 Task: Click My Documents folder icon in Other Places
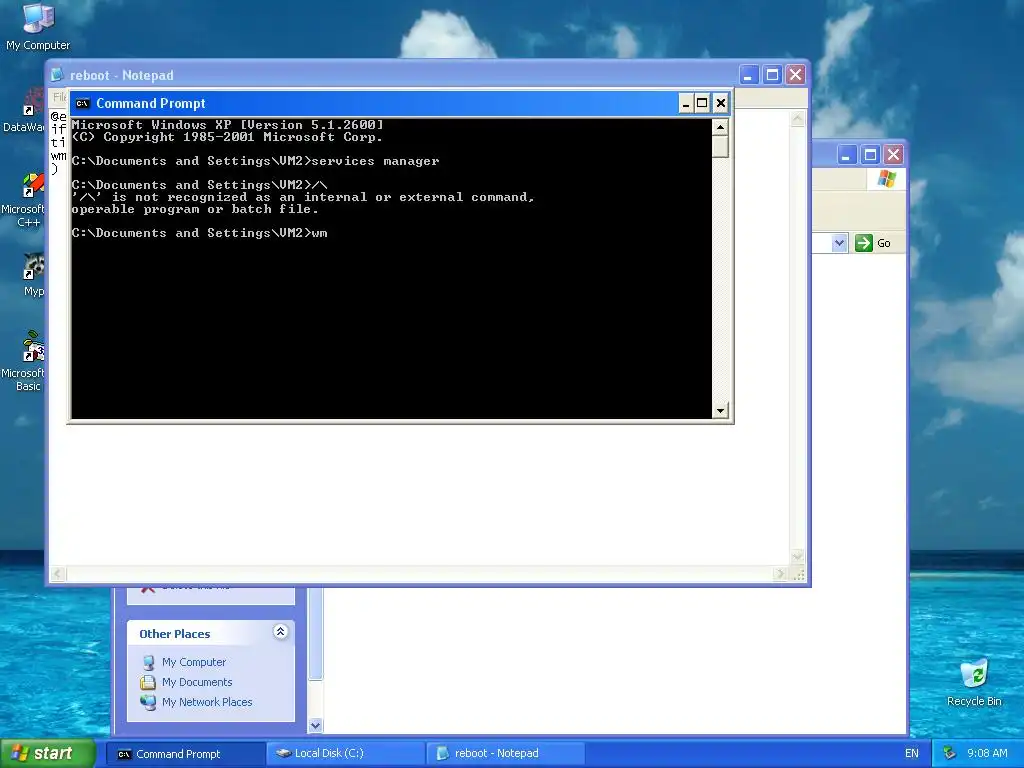point(148,682)
